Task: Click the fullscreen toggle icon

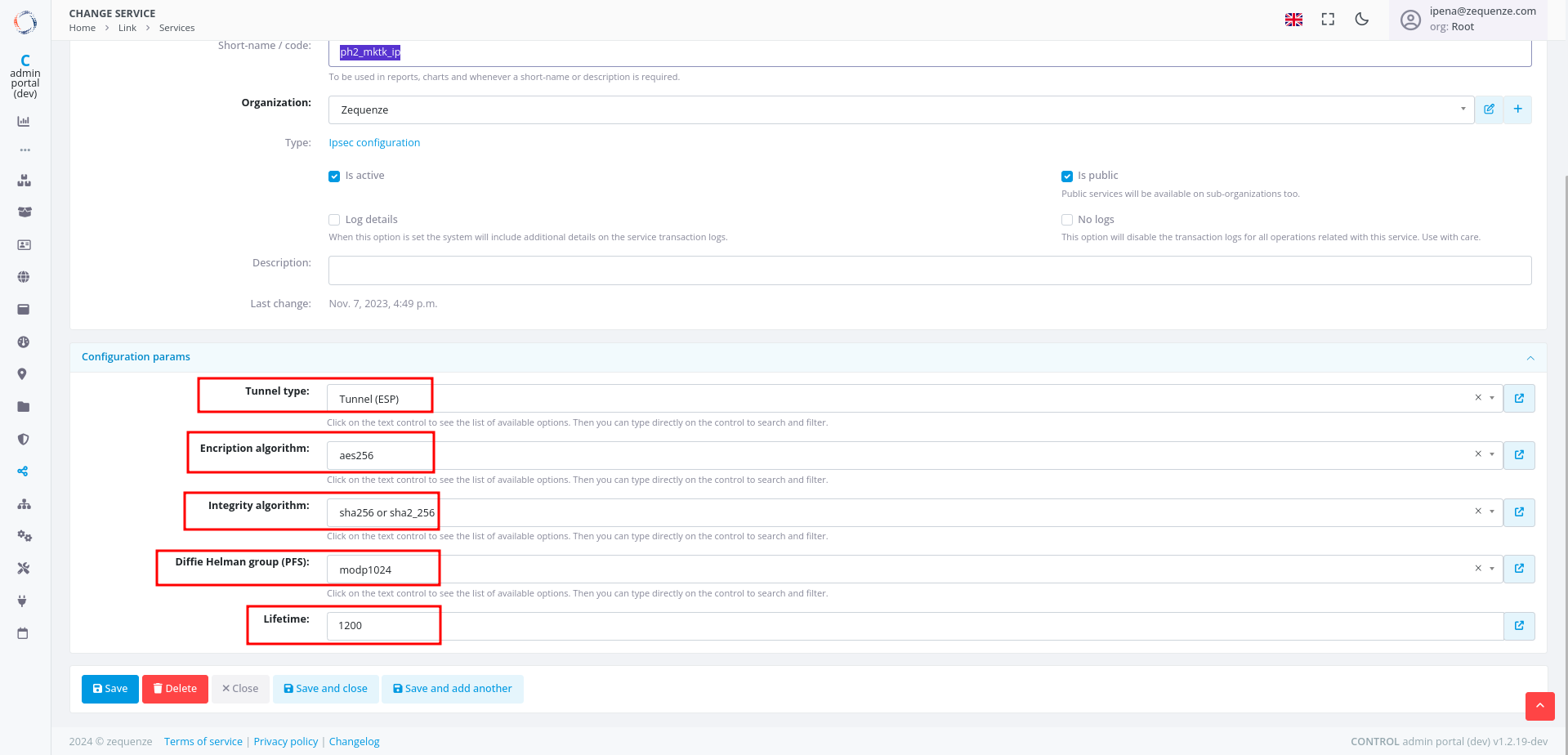Action: 1328,20
